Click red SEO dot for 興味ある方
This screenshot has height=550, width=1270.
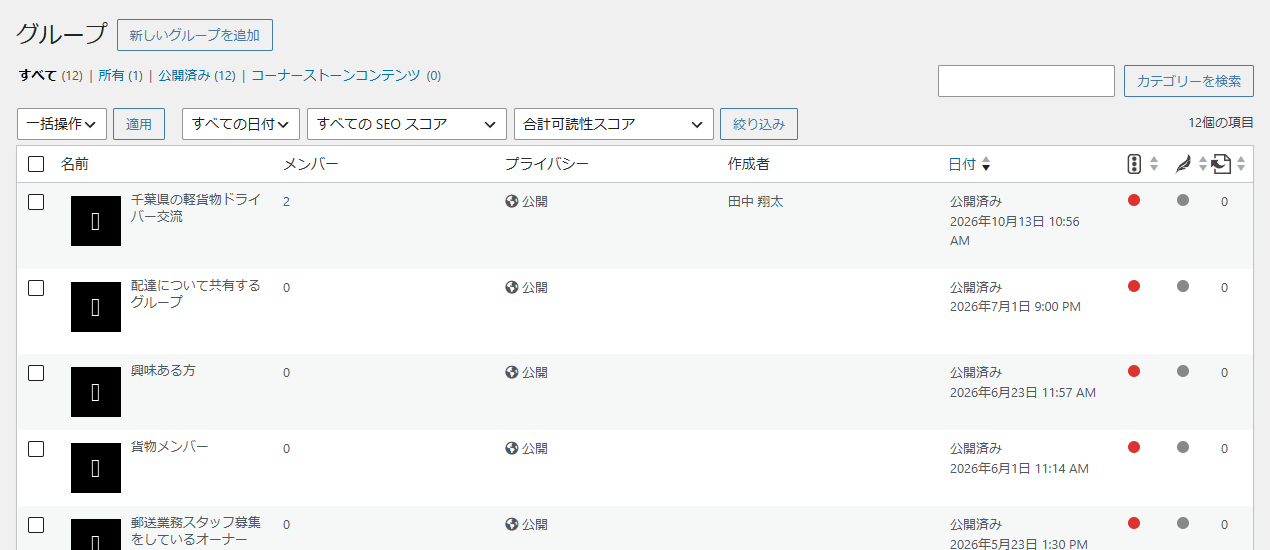coord(1134,371)
